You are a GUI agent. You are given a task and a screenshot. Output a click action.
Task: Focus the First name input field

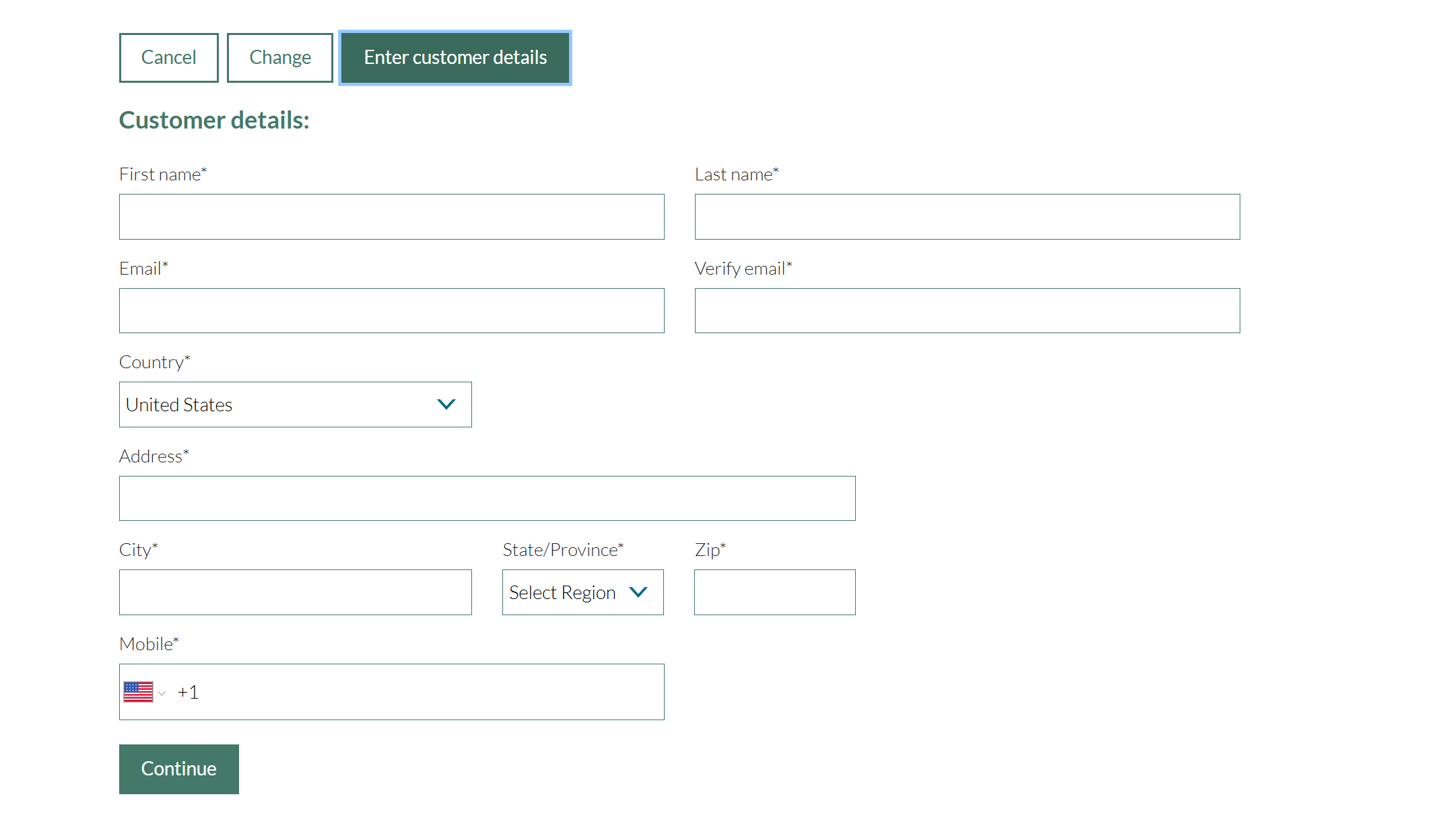coord(391,217)
